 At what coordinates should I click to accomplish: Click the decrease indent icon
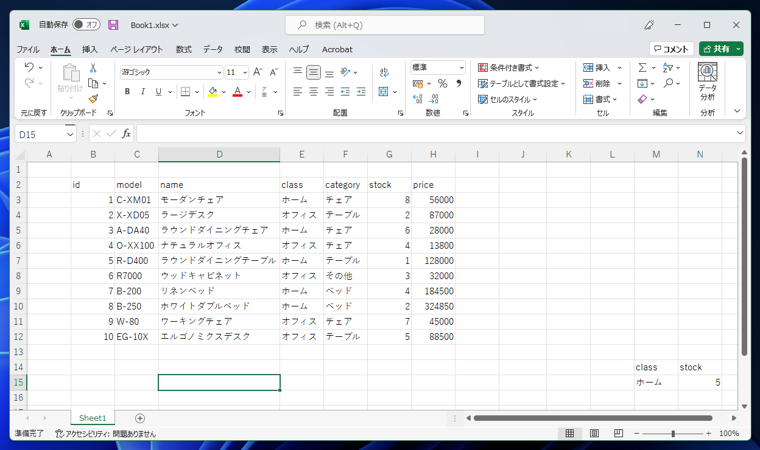tap(345, 92)
